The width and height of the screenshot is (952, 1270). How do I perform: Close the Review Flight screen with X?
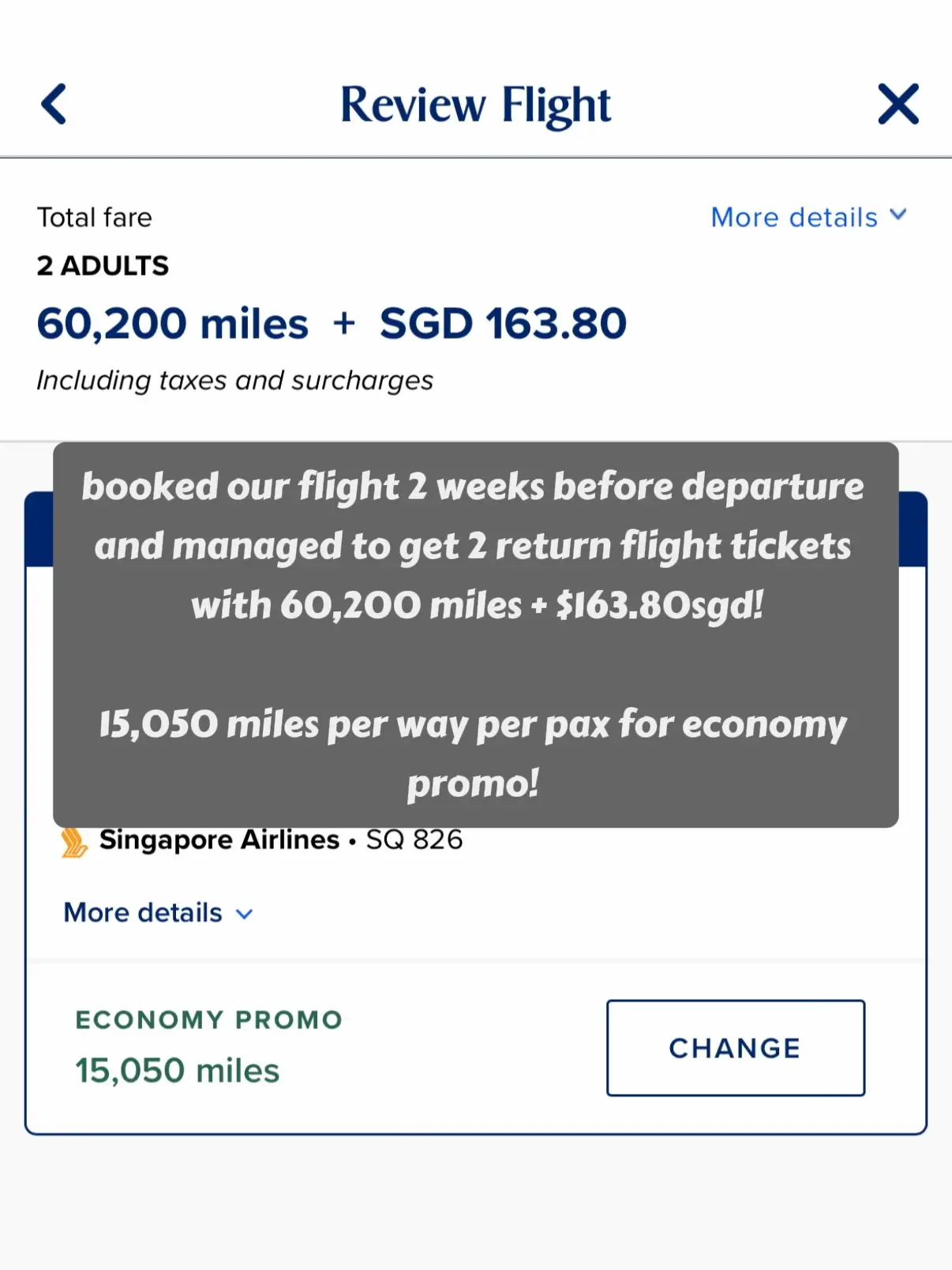click(898, 104)
